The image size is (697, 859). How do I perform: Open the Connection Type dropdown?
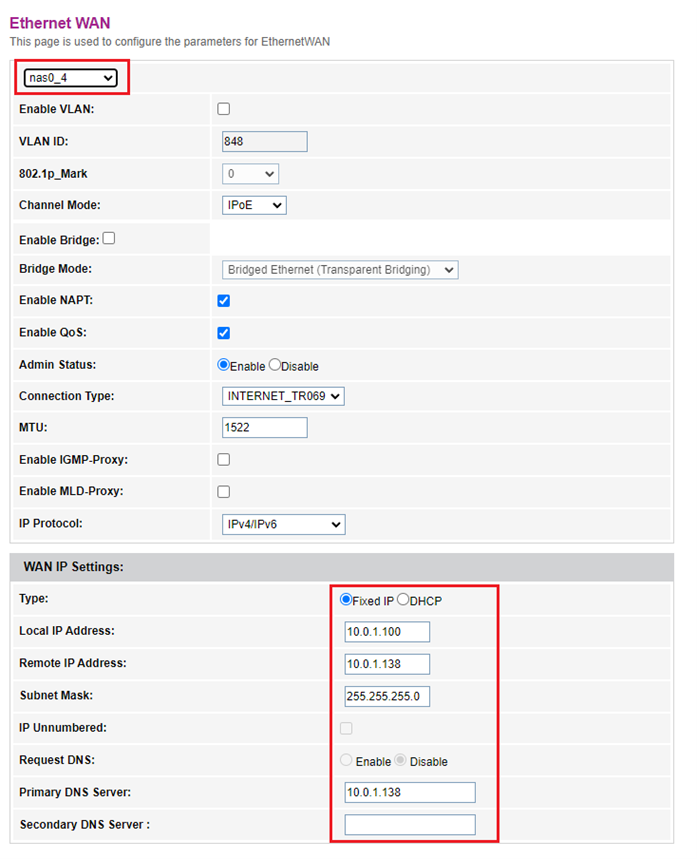(x=283, y=396)
